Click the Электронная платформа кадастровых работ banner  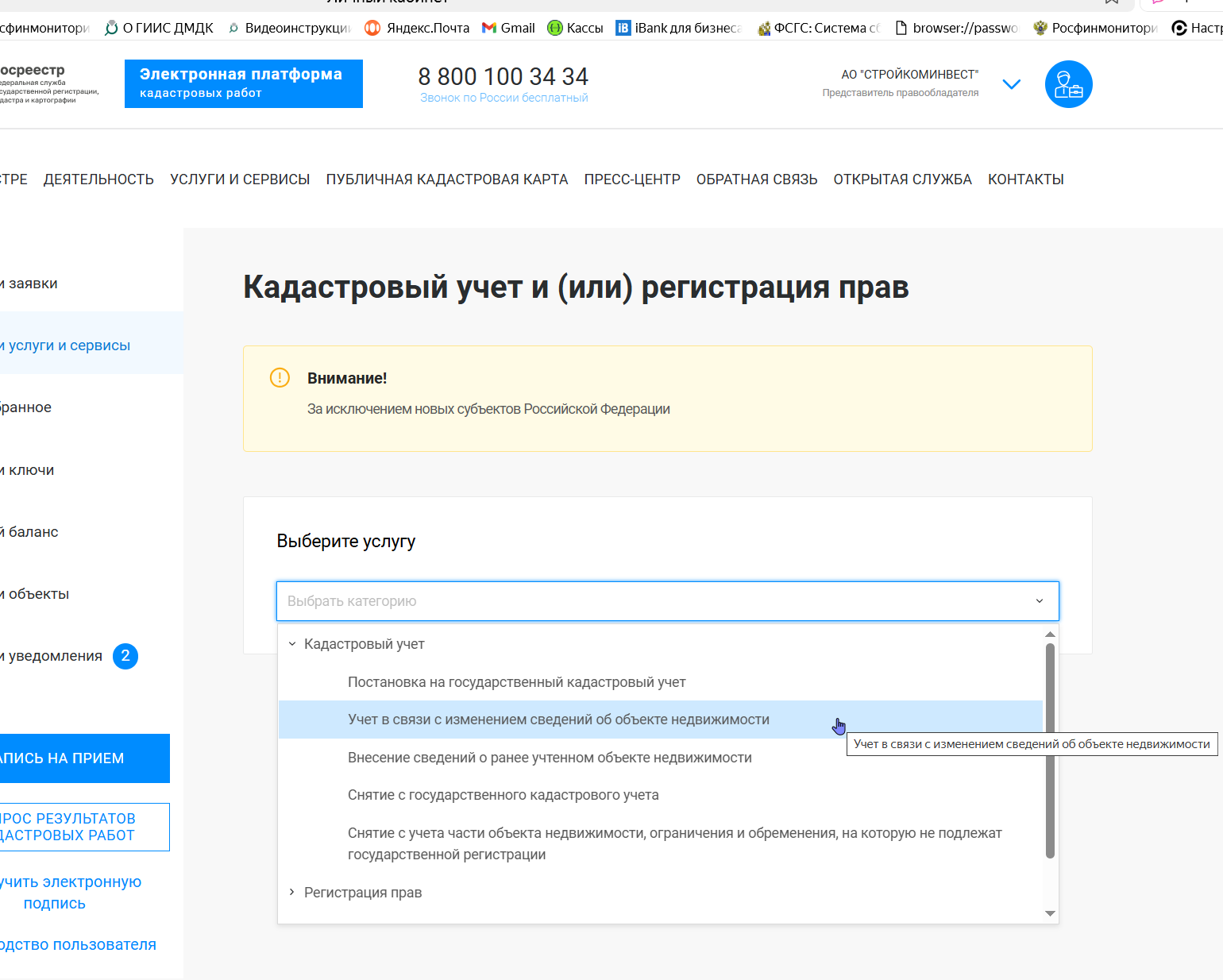tap(244, 83)
